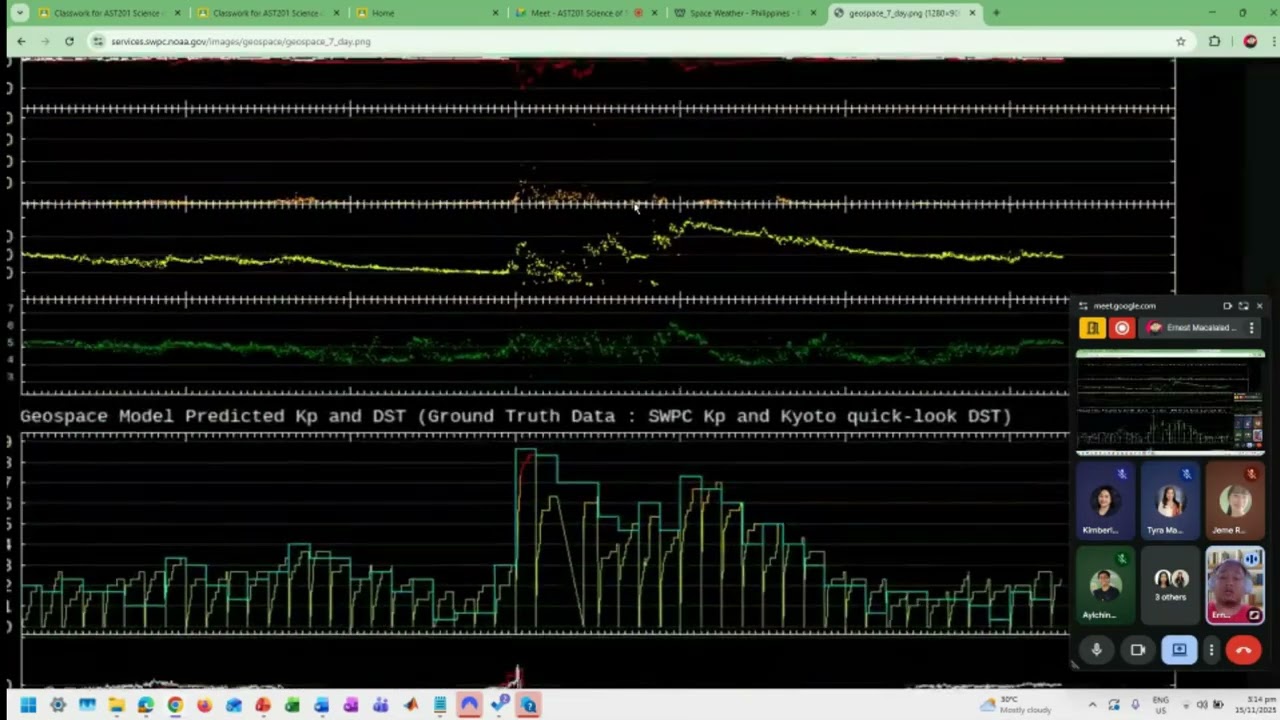This screenshot has height=720, width=1280.
Task: Toggle camera in Meet mini window
Action: (1138, 650)
